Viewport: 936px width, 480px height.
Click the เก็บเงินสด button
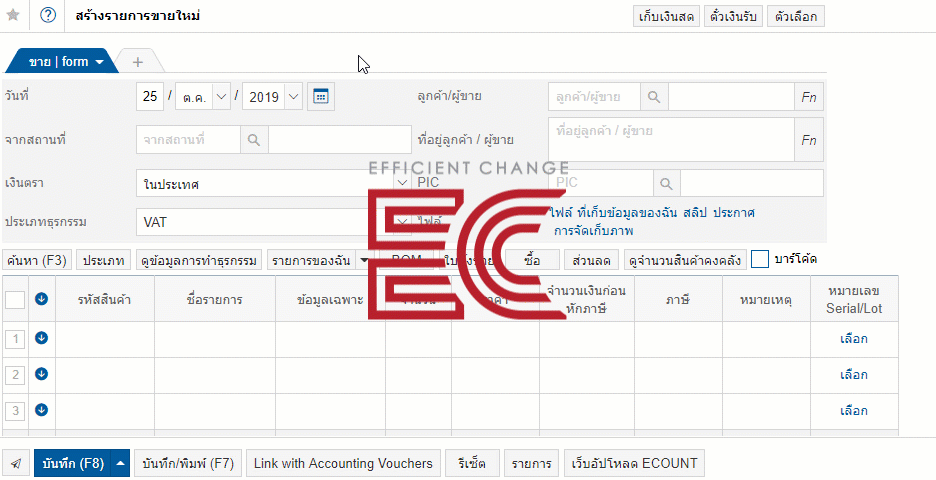click(x=666, y=17)
